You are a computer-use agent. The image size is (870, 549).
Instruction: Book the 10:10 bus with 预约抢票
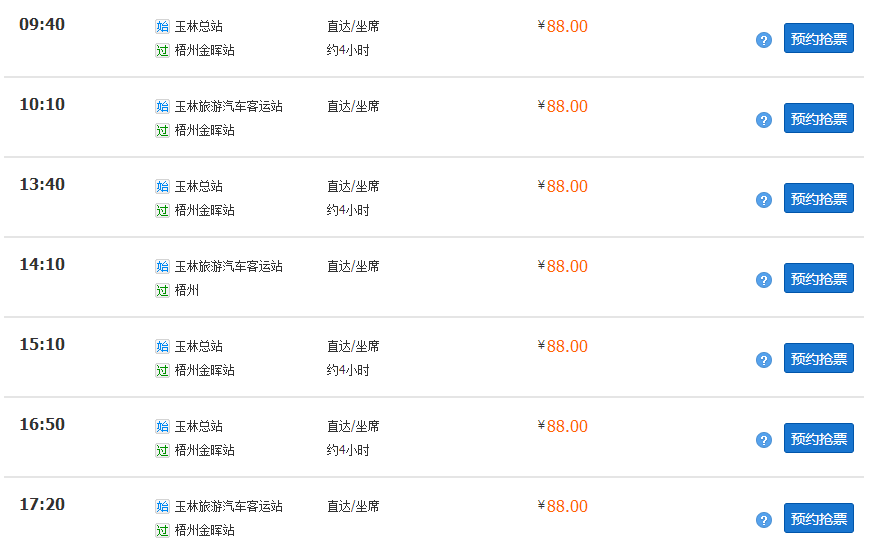pos(818,118)
